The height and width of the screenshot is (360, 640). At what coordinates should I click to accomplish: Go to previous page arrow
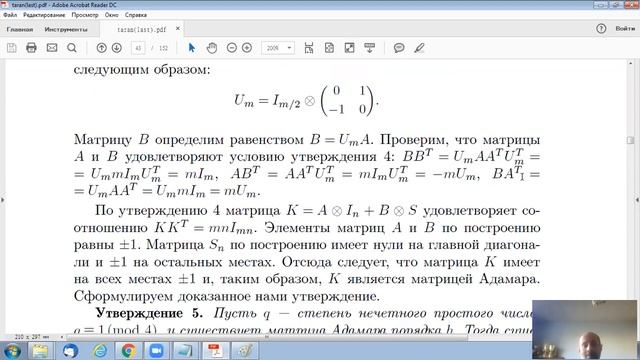(x=101, y=48)
